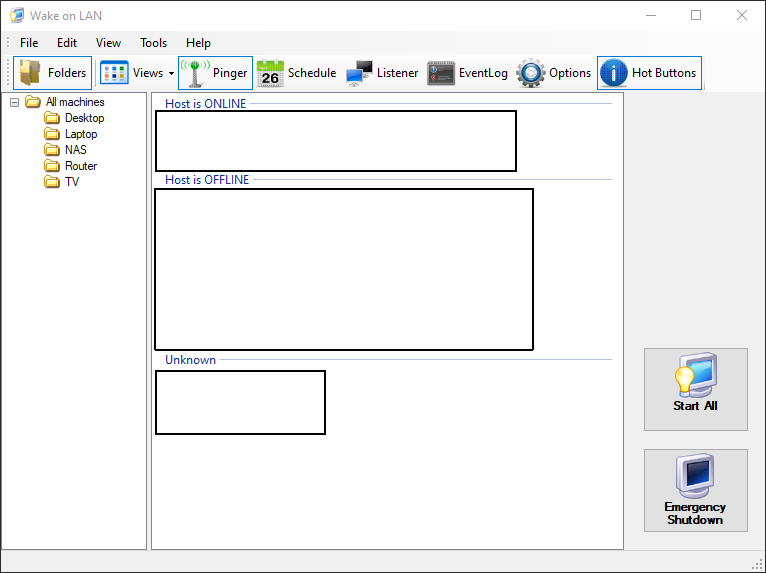Click the Host is ONLINE group header

click(x=206, y=104)
